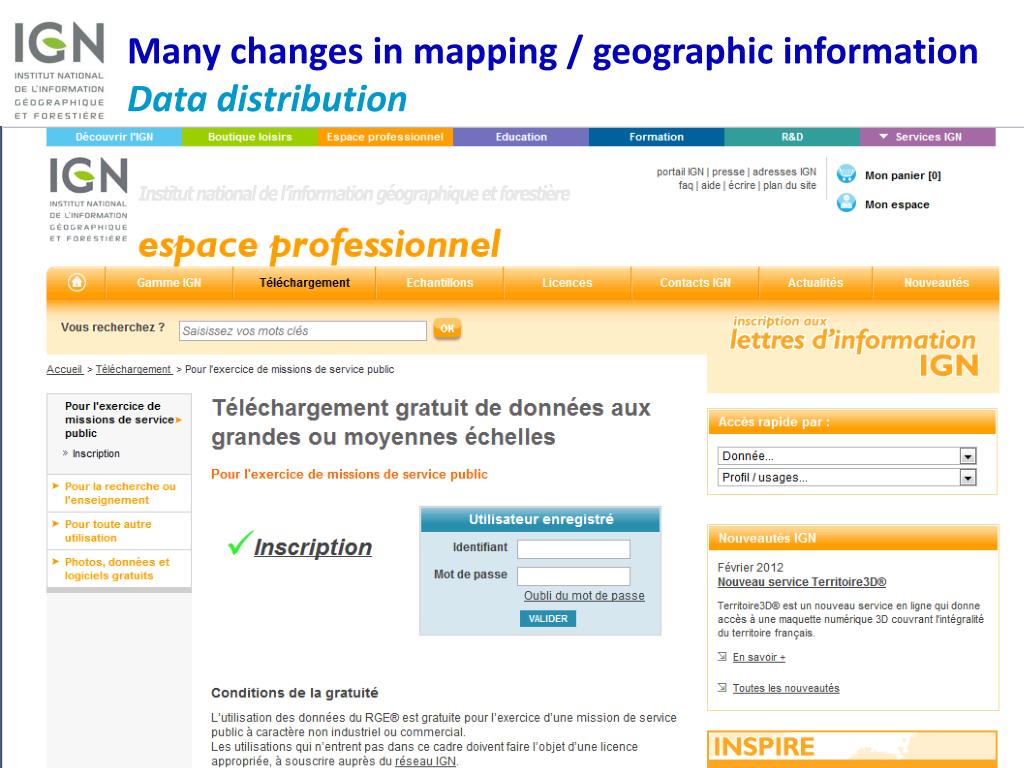
Task: Open sidebar Inscription sub-item
Action: 96,453
